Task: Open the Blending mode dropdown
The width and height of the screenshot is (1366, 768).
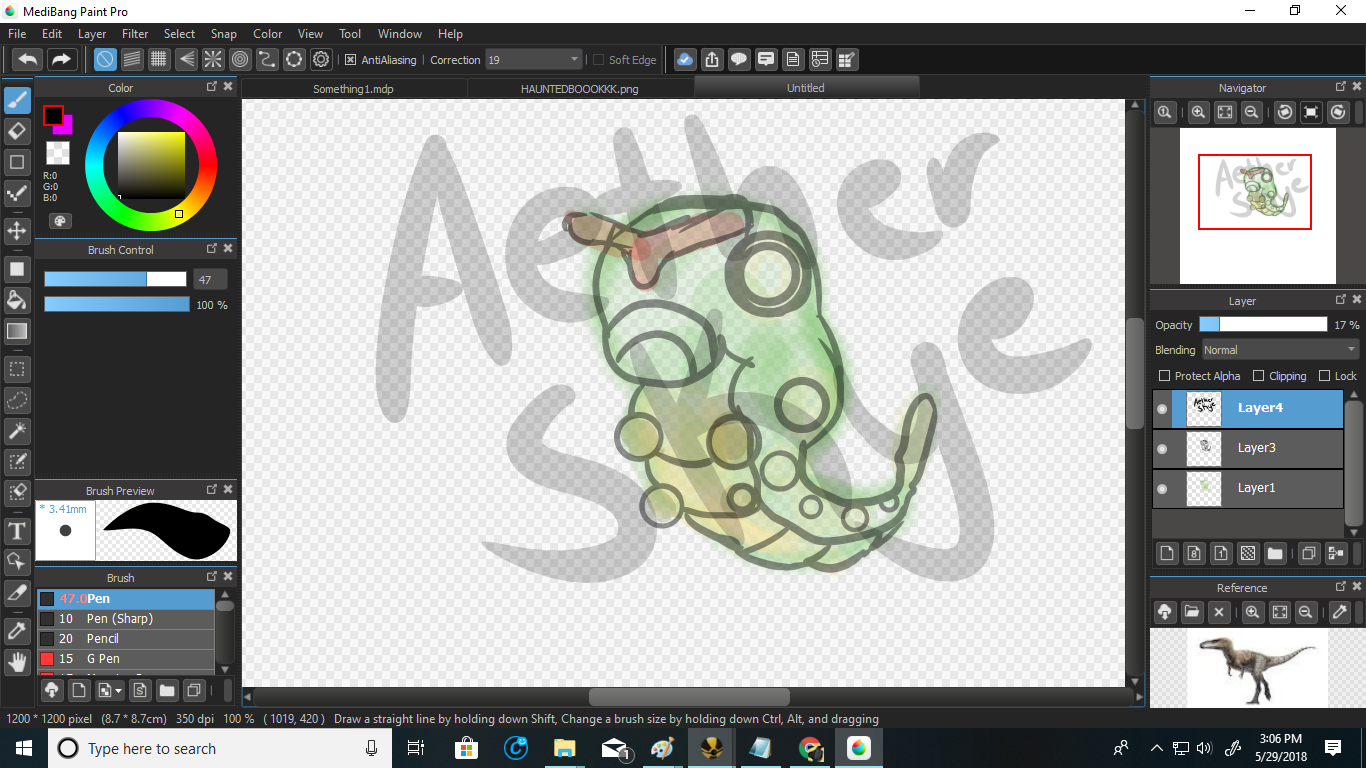Action: 1280,350
